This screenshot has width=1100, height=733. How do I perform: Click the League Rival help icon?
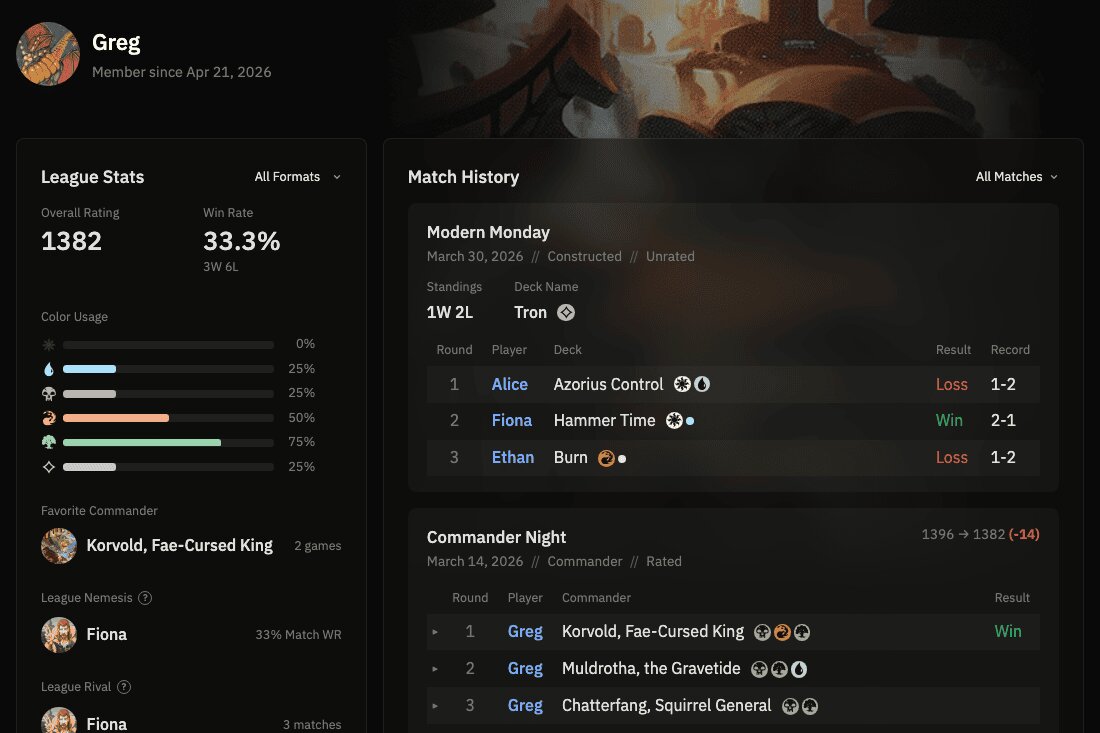point(124,687)
